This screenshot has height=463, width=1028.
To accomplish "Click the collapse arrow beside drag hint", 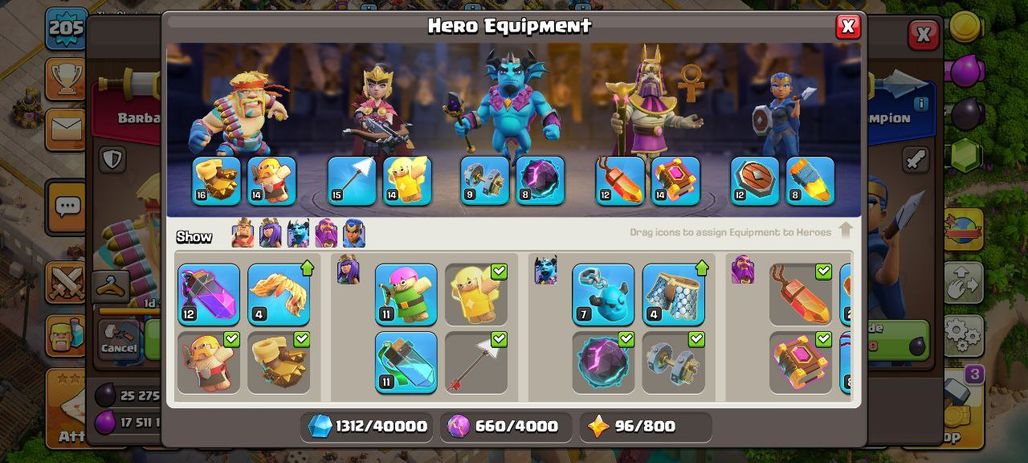I will [x=846, y=230].
